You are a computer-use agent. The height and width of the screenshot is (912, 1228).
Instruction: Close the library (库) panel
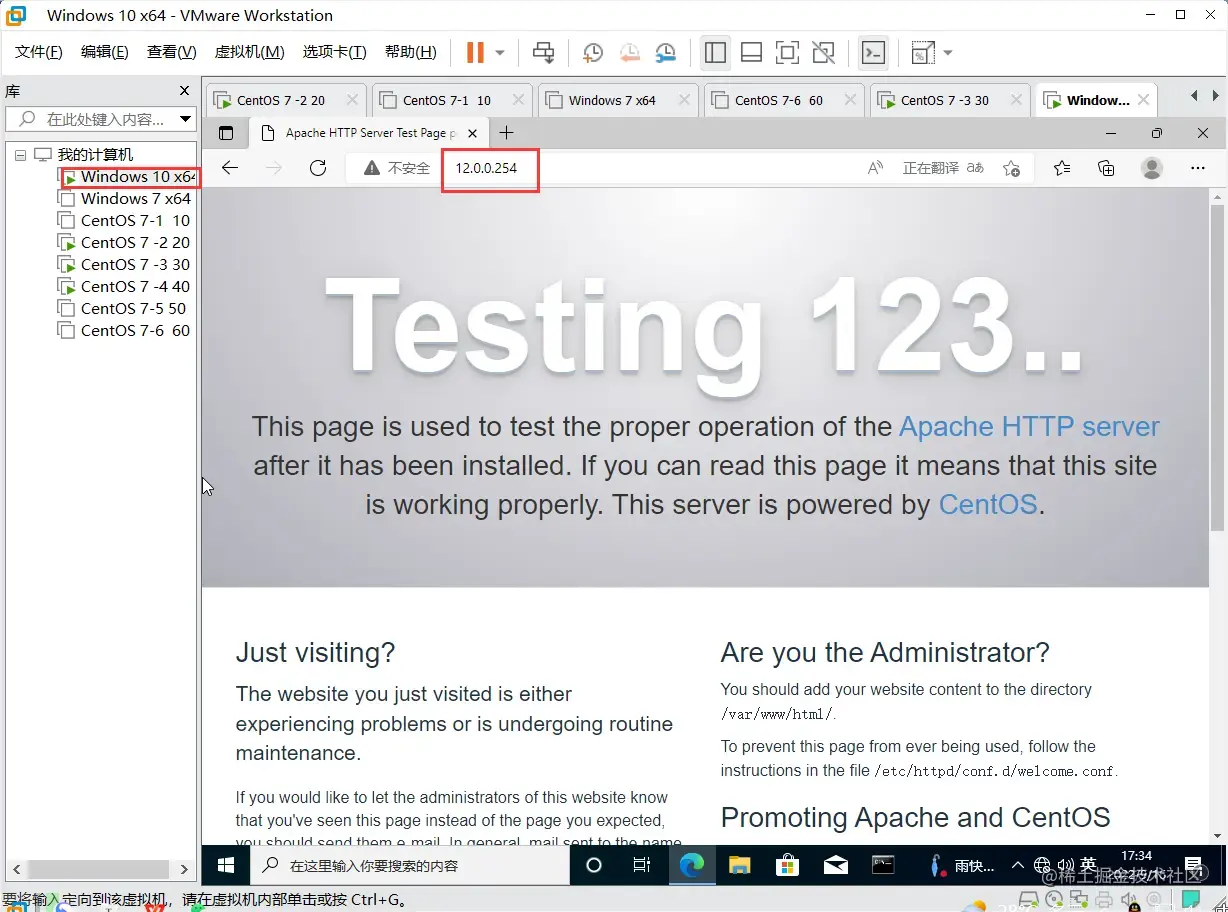[x=184, y=91]
